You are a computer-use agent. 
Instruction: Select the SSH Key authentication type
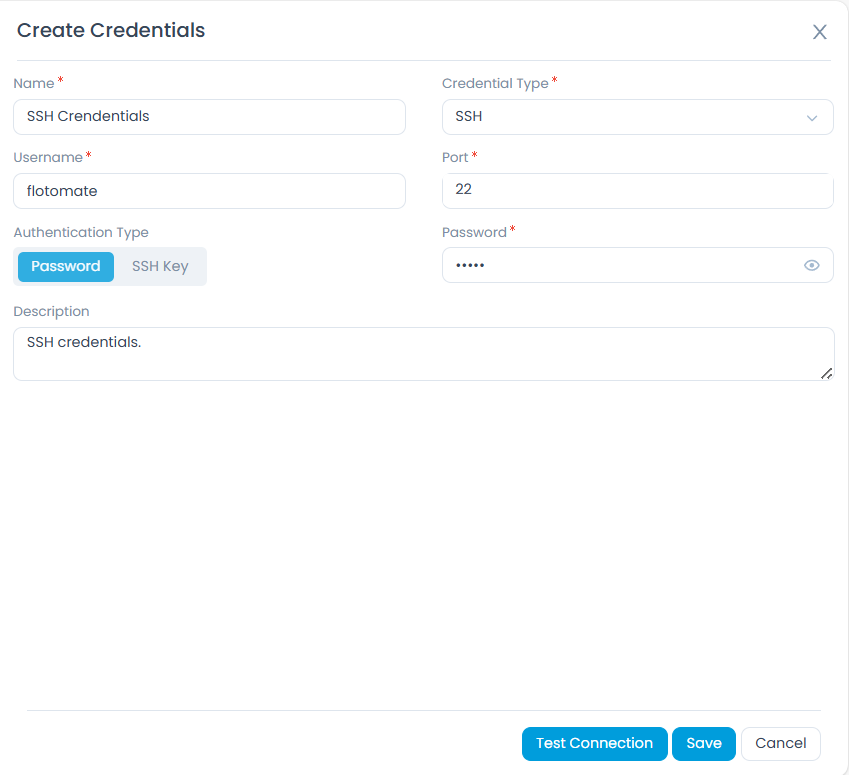(160, 266)
